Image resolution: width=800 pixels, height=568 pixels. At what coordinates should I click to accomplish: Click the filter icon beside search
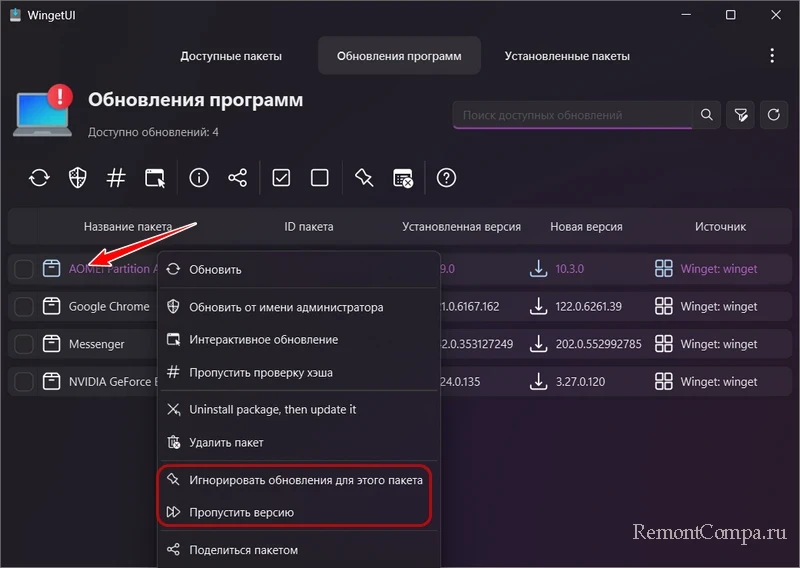pyautogui.click(x=740, y=115)
